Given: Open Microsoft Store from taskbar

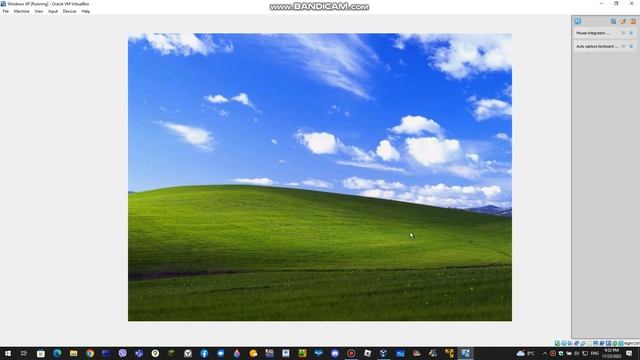Looking at the screenshot, I should (x=41, y=353).
